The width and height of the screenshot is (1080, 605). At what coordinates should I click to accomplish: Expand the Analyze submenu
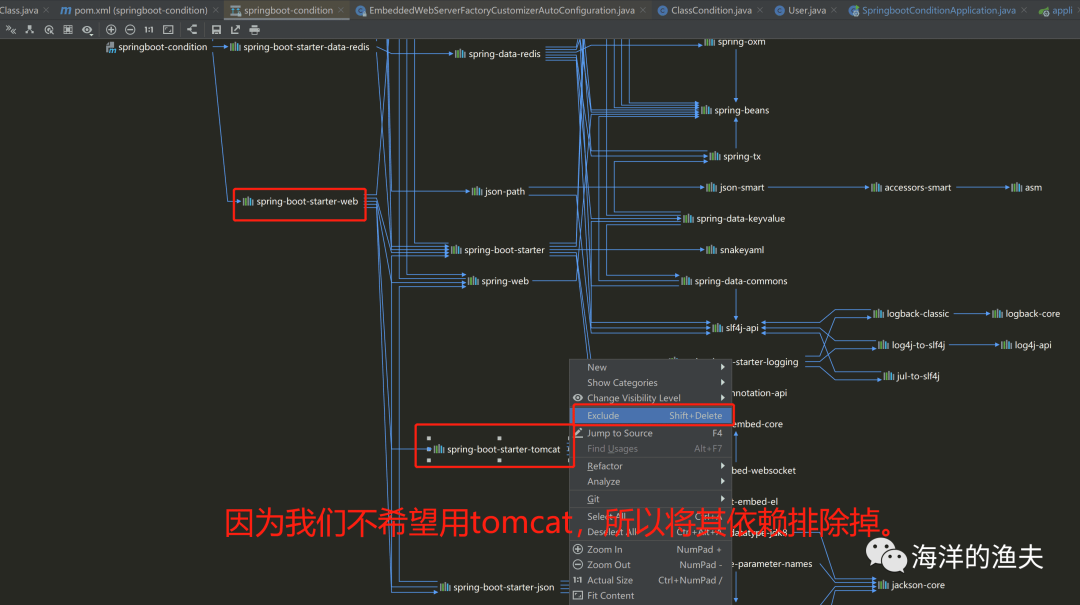pos(650,482)
